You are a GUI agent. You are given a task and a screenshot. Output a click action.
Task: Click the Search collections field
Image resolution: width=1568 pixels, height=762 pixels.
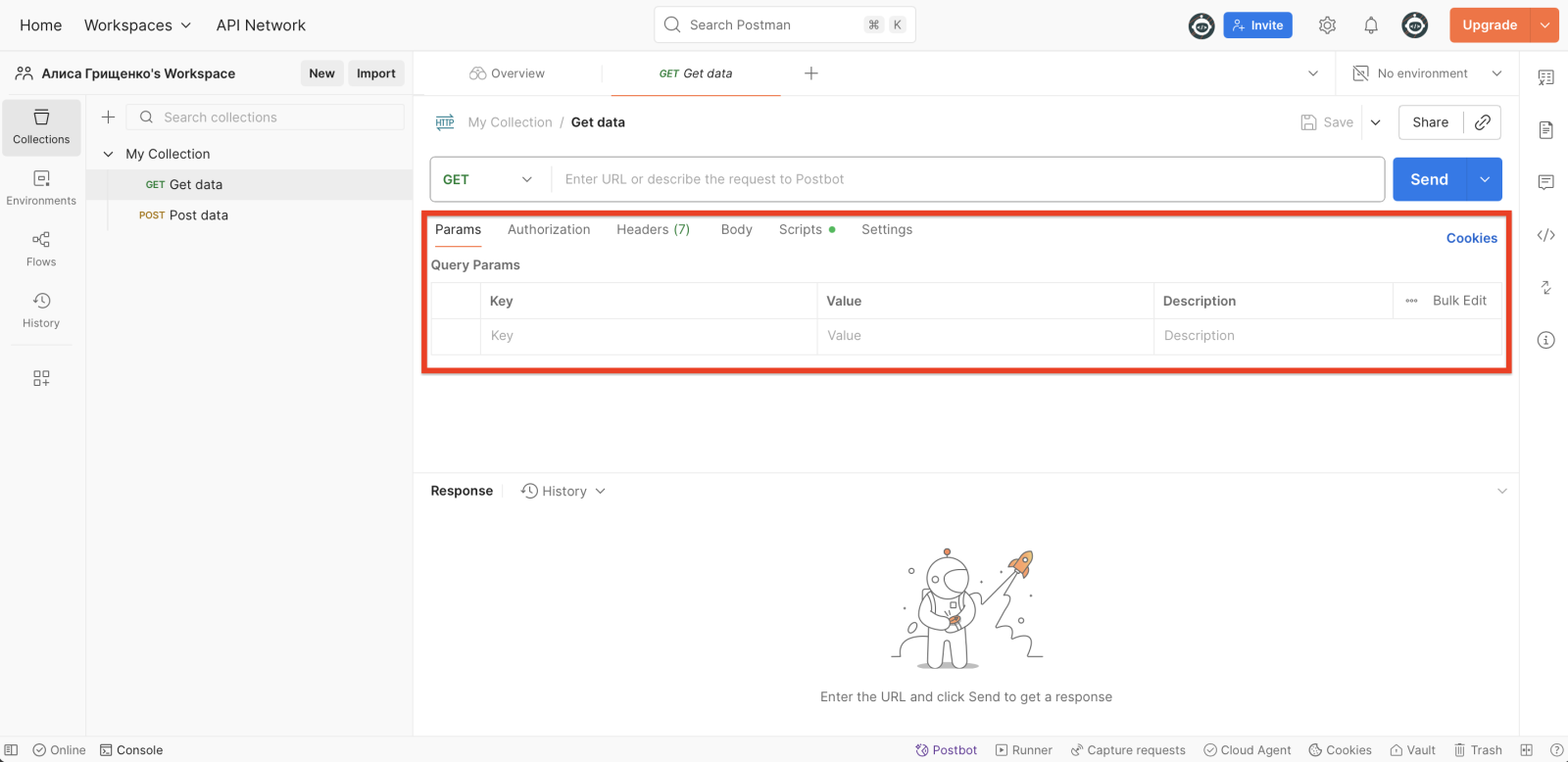click(266, 118)
